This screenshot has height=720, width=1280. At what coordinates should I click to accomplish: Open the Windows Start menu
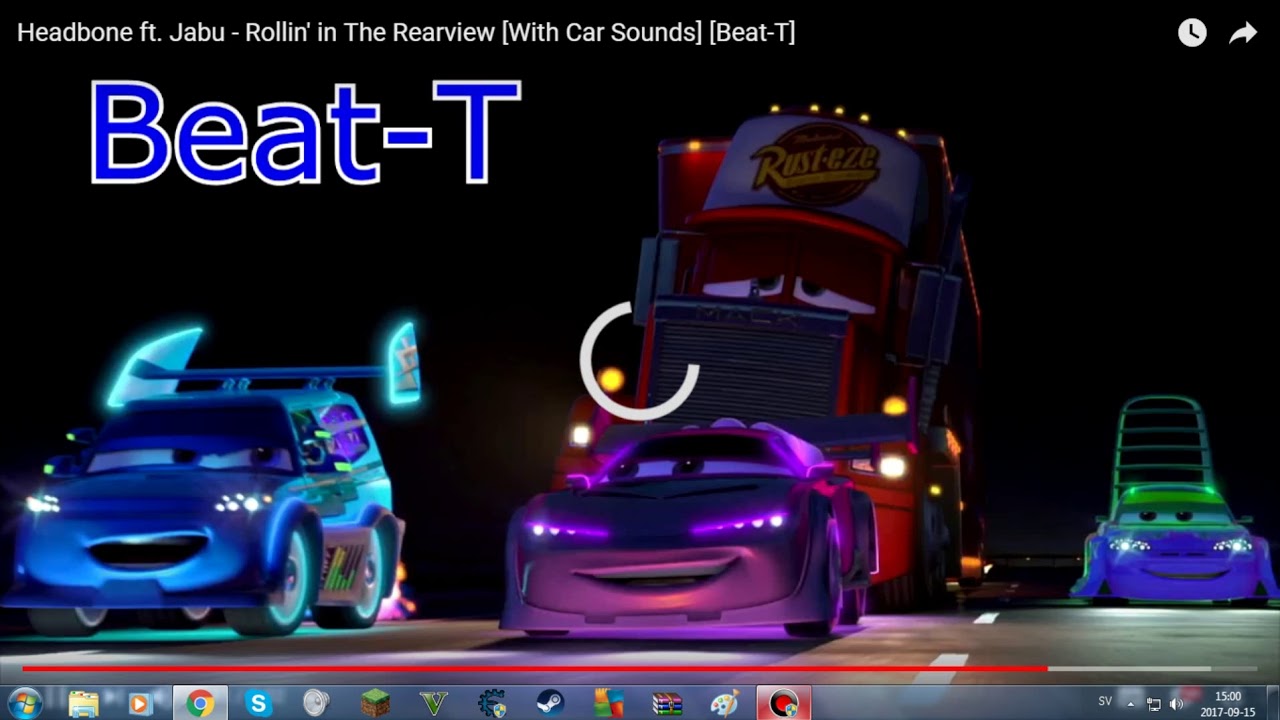24,703
